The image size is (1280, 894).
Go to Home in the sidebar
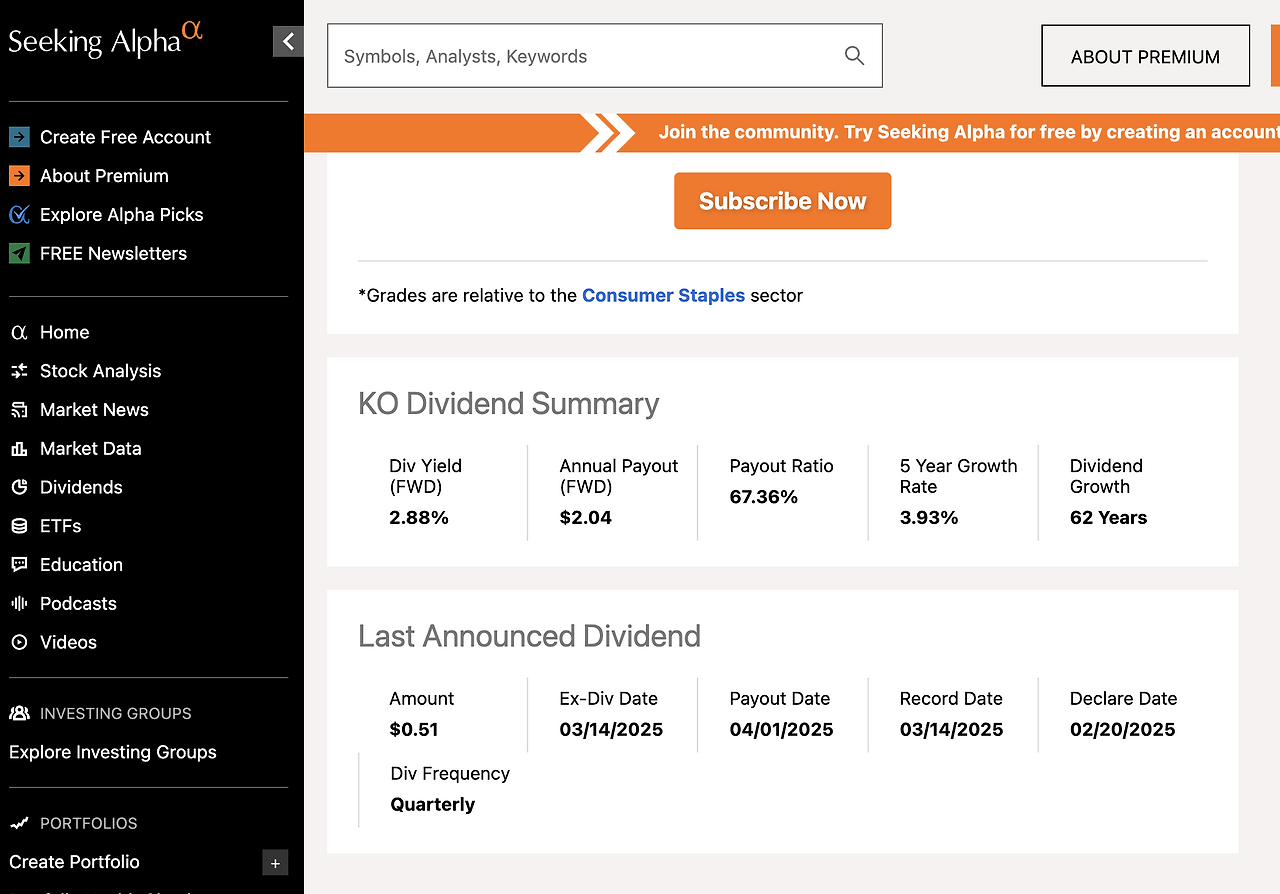pos(64,332)
